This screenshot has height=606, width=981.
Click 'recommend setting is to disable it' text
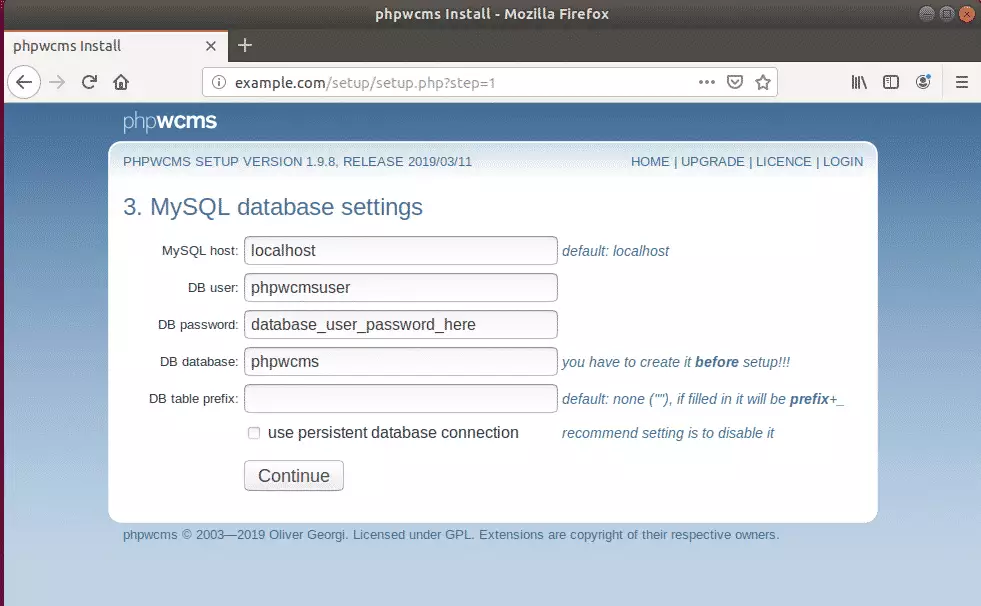(668, 433)
